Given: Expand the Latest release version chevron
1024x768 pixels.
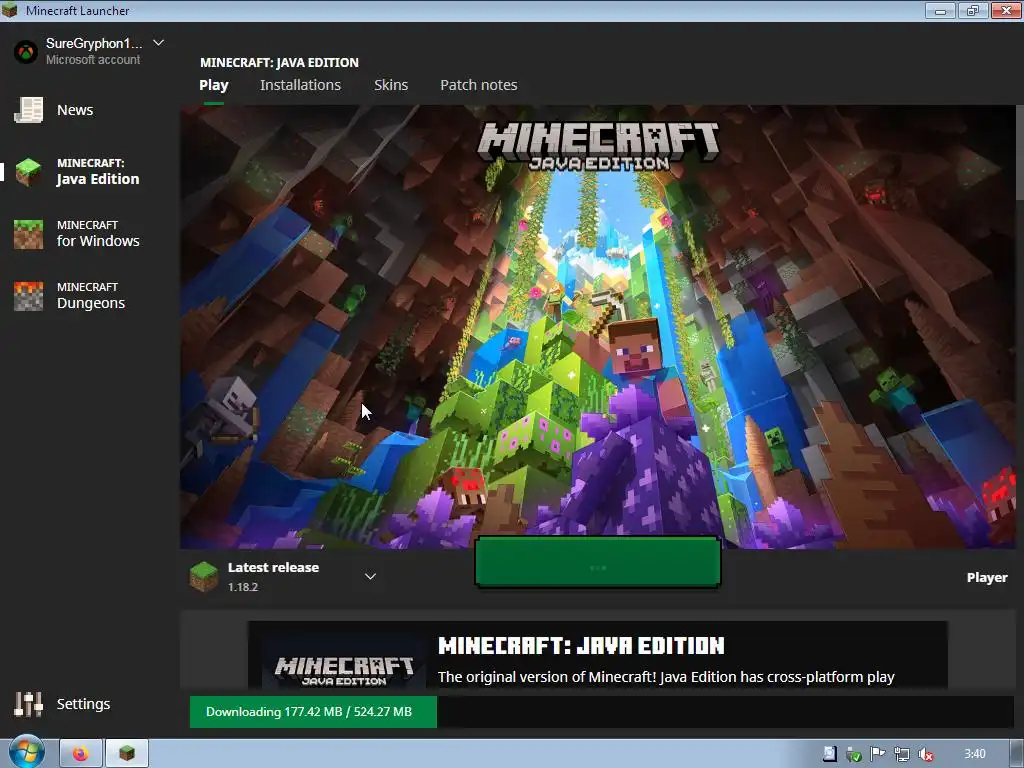Looking at the screenshot, I should (x=370, y=576).
